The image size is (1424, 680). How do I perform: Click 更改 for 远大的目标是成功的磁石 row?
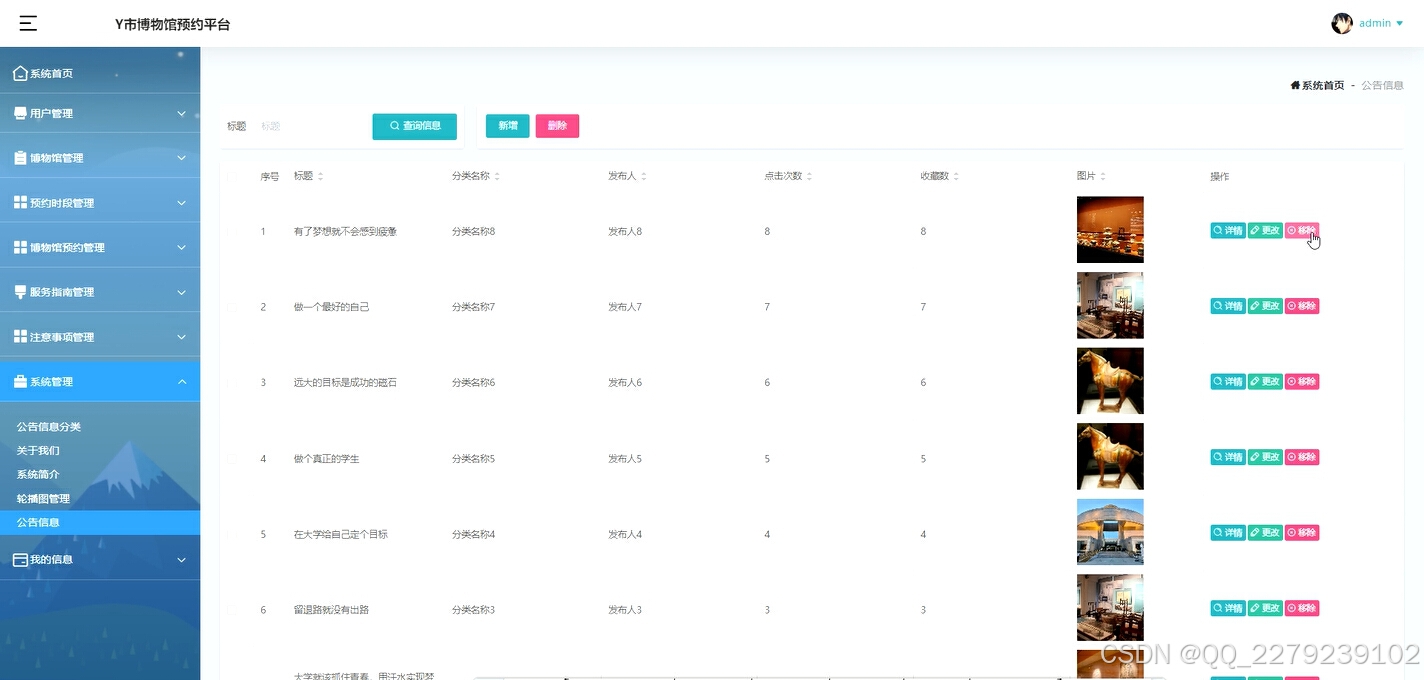(x=1265, y=381)
